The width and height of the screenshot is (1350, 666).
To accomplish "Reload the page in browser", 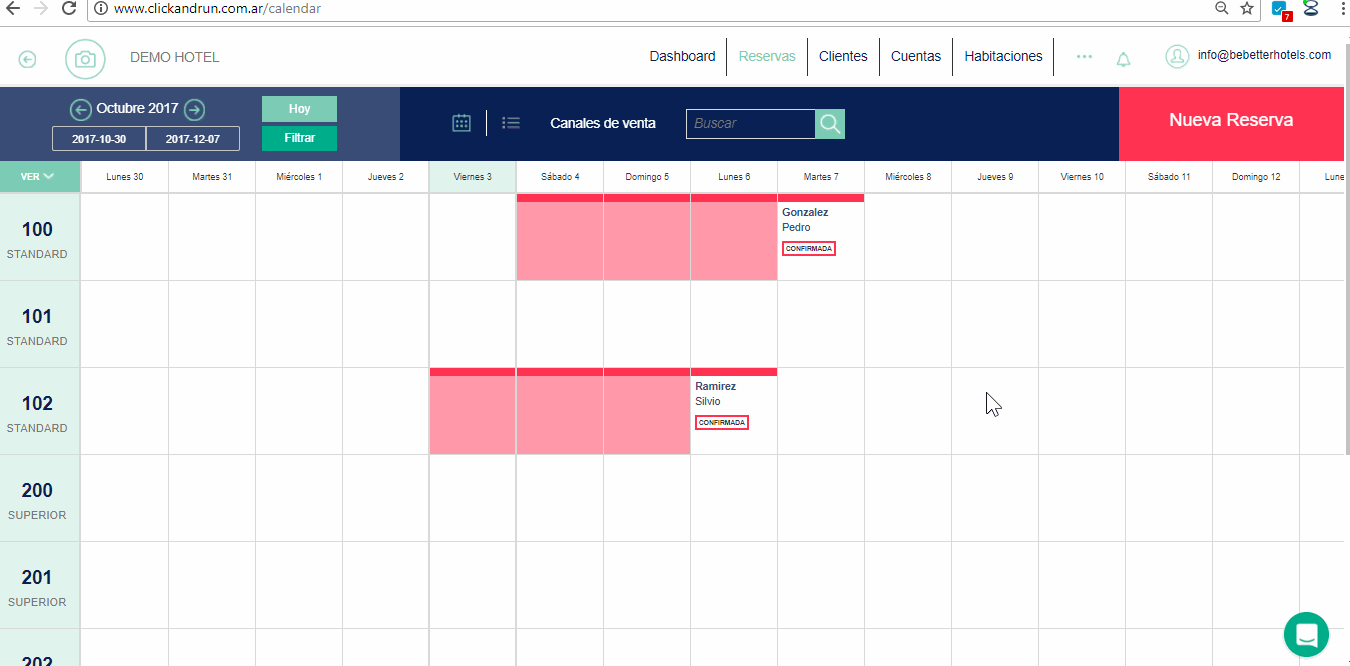I will click(69, 8).
